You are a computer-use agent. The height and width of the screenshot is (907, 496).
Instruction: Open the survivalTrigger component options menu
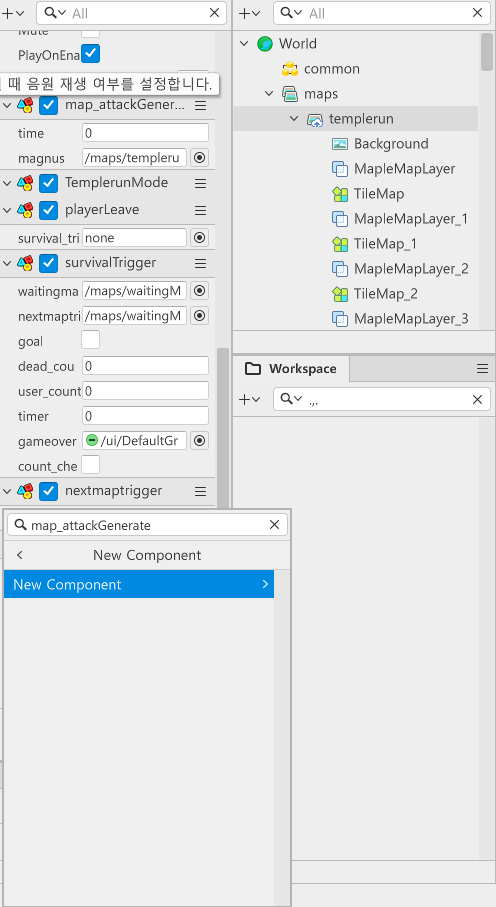200,263
